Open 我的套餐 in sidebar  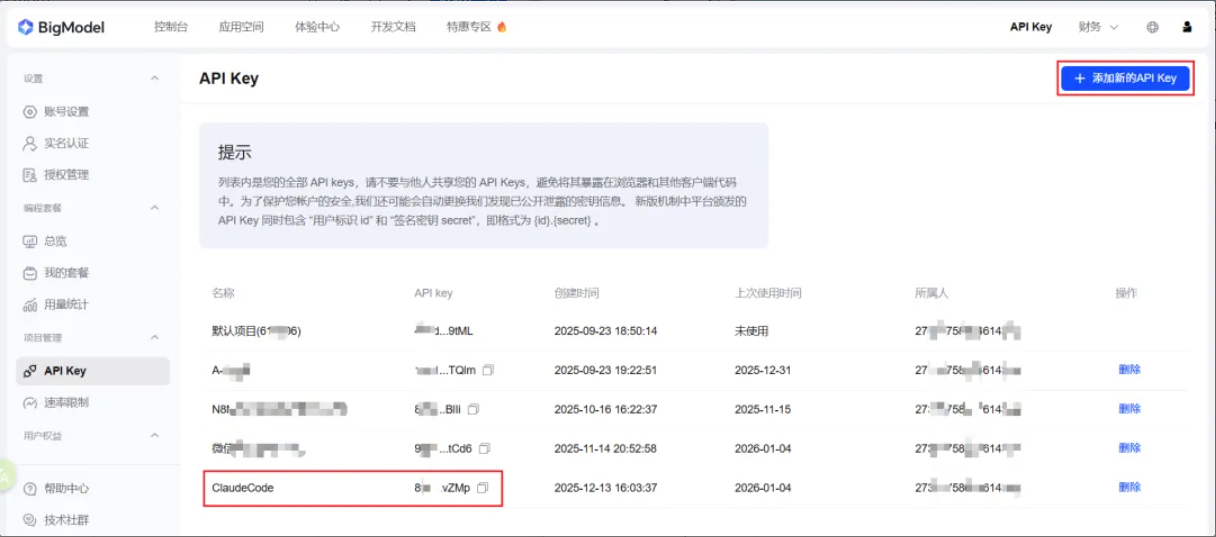(66, 273)
